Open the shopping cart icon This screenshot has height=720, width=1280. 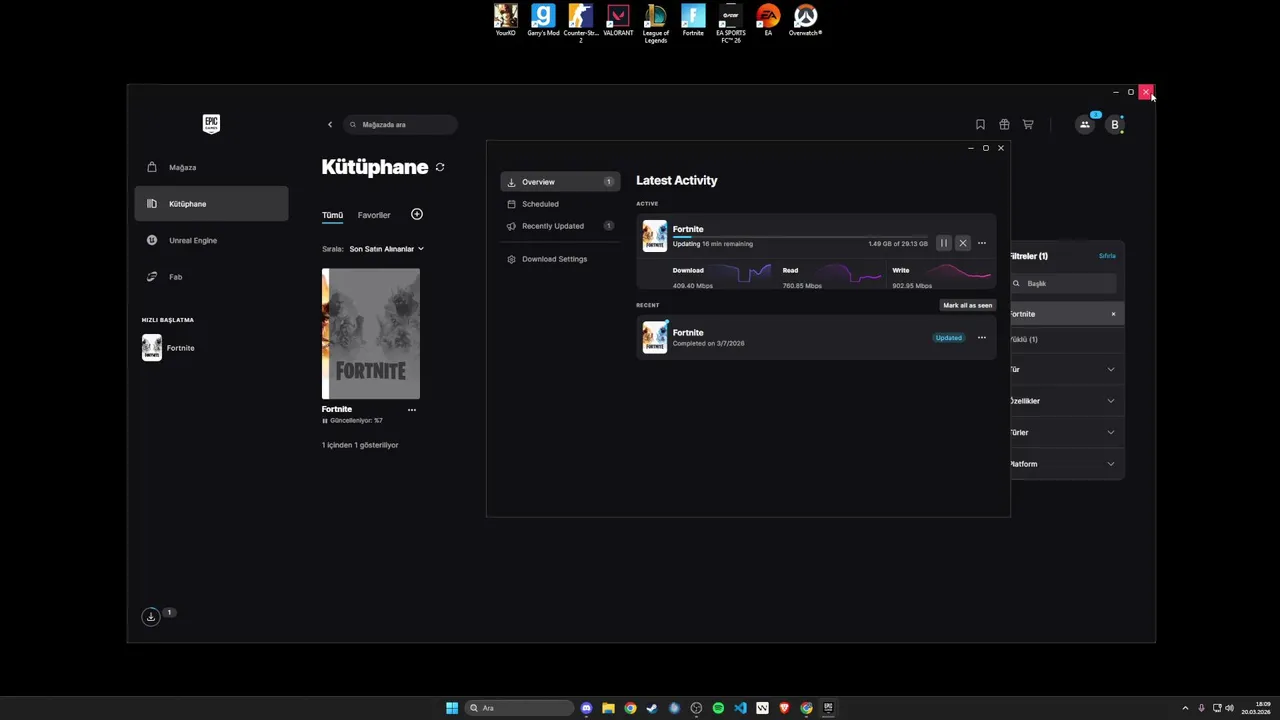pos(1028,125)
